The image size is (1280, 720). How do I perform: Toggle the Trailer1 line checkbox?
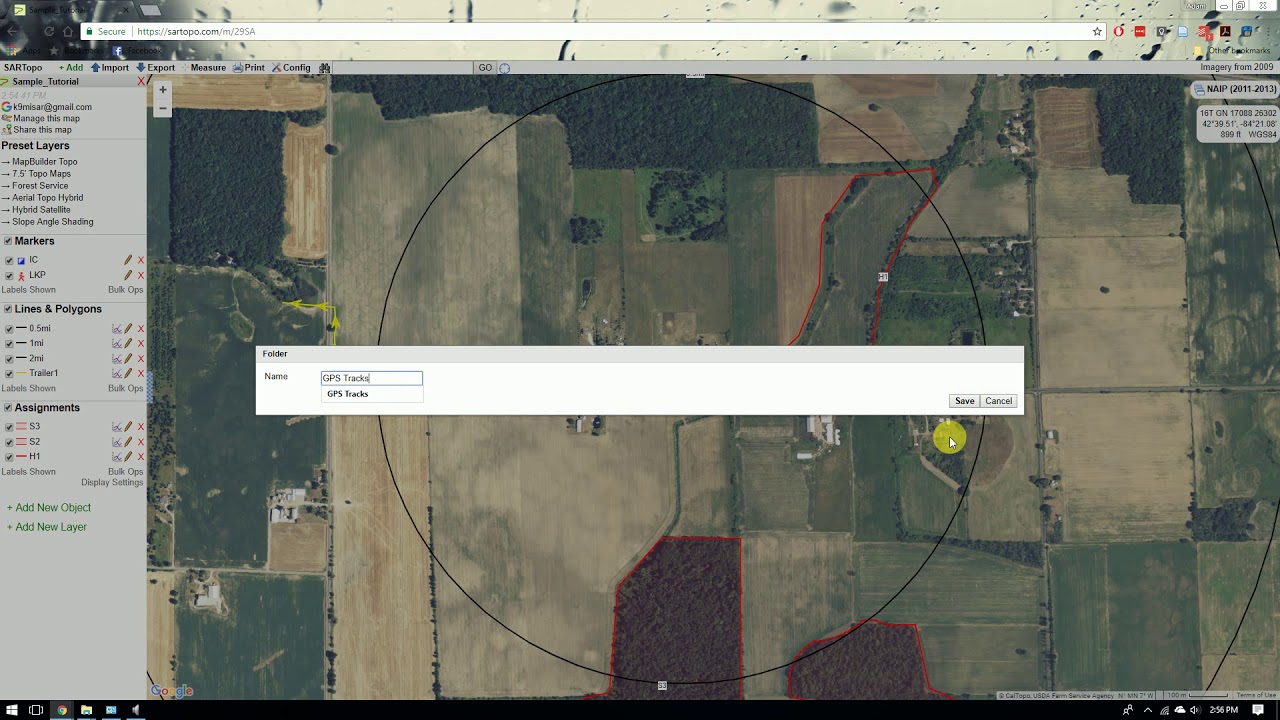click(x=9, y=373)
